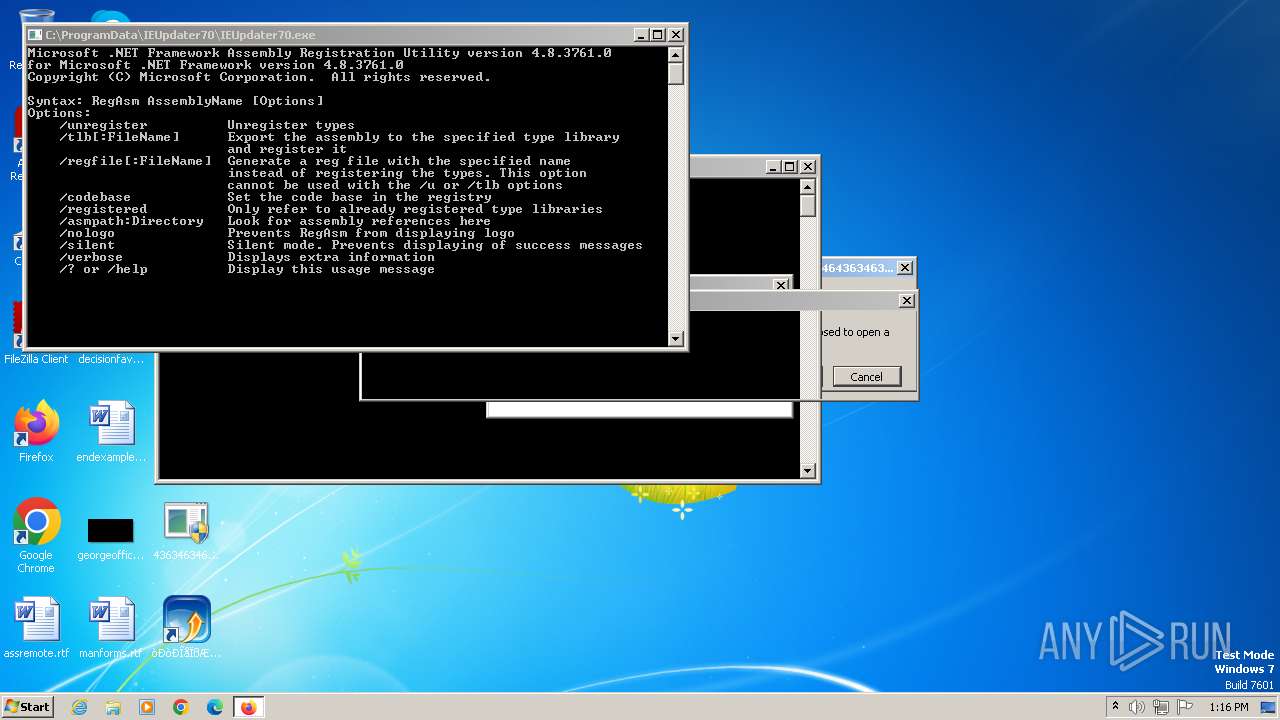Open Action Center flag tray icon

coord(1185,707)
